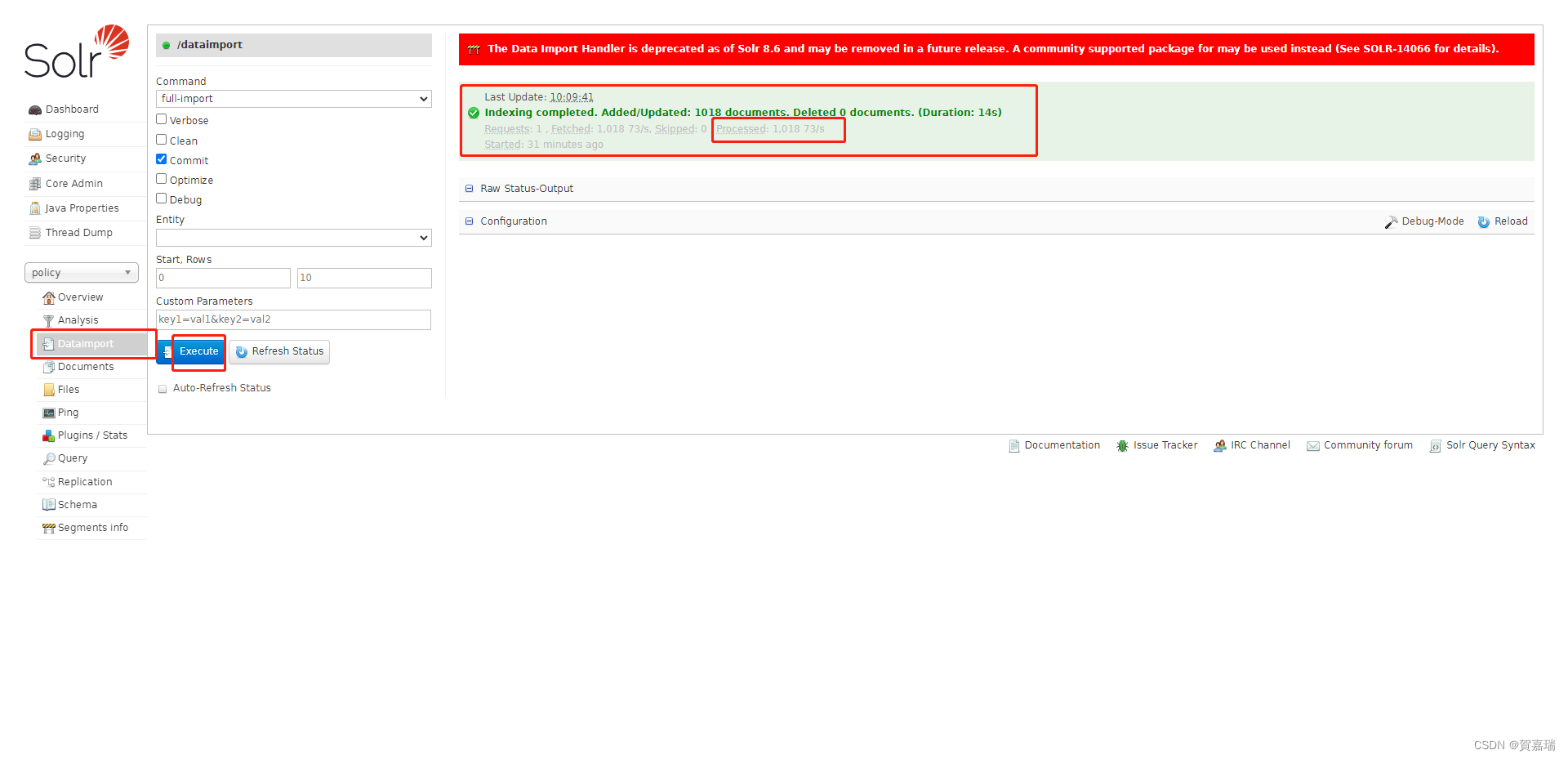Click the Custom Parameters input field
The width and height of the screenshot is (1568, 759).
293,319
